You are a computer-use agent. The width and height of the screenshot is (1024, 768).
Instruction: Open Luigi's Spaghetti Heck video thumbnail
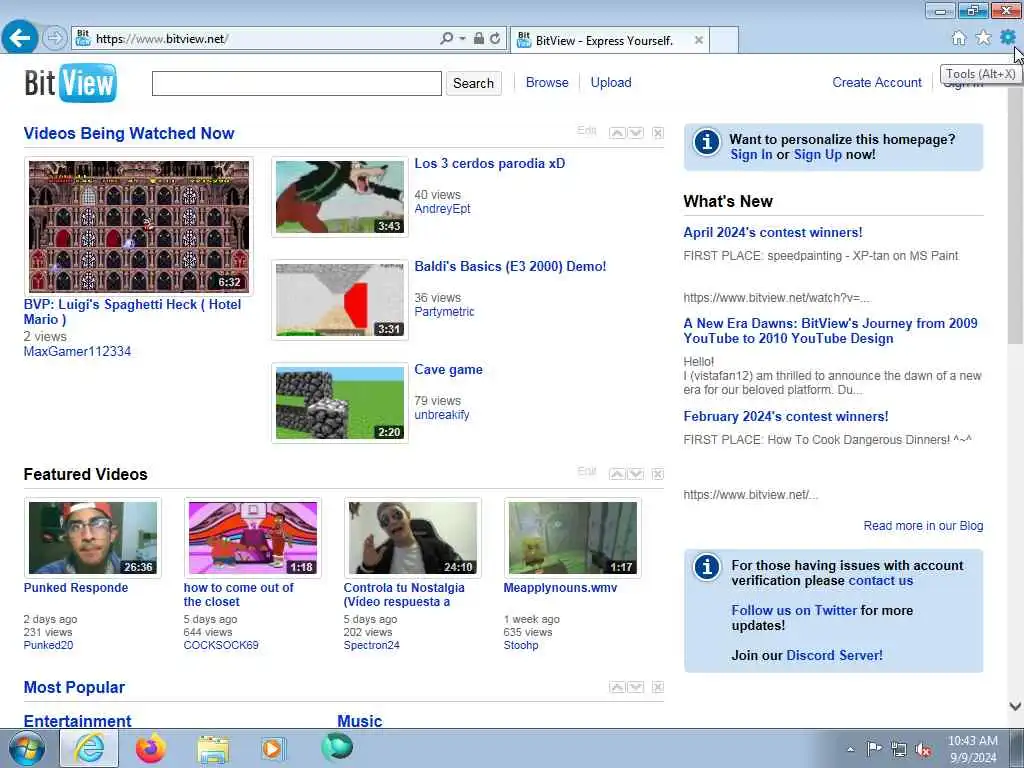point(138,226)
